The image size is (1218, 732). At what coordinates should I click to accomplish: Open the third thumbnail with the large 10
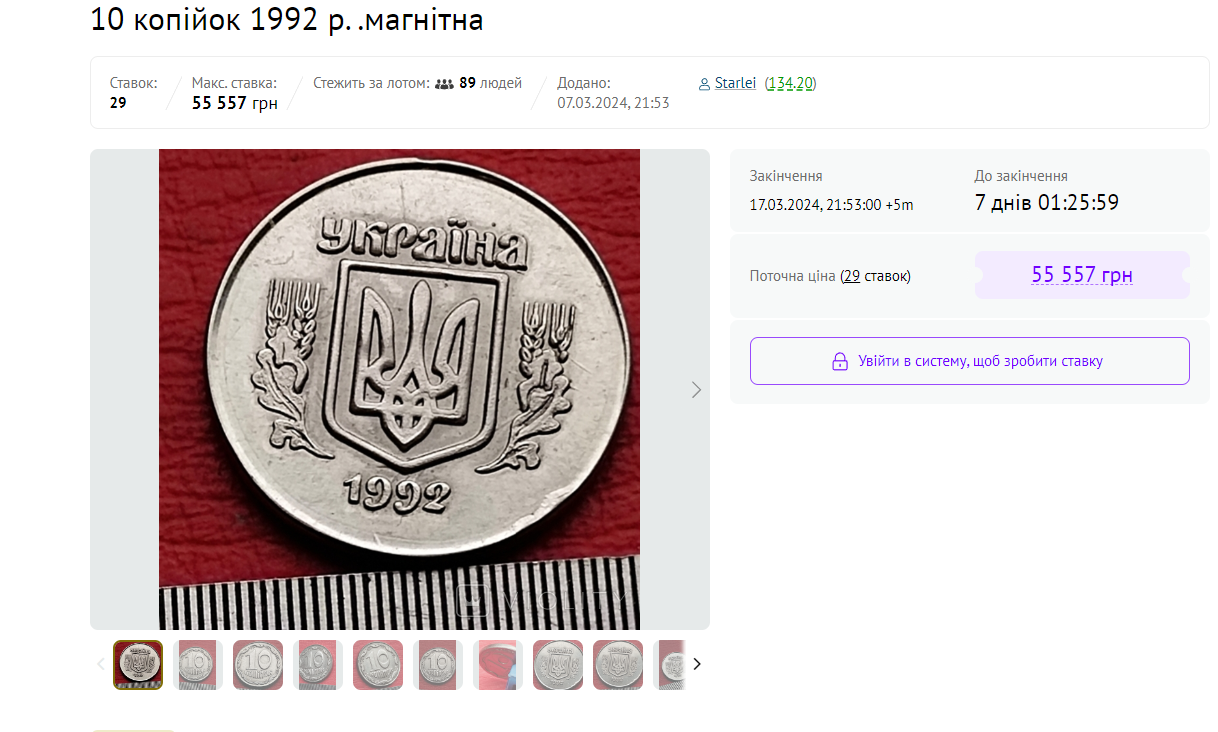(x=258, y=665)
